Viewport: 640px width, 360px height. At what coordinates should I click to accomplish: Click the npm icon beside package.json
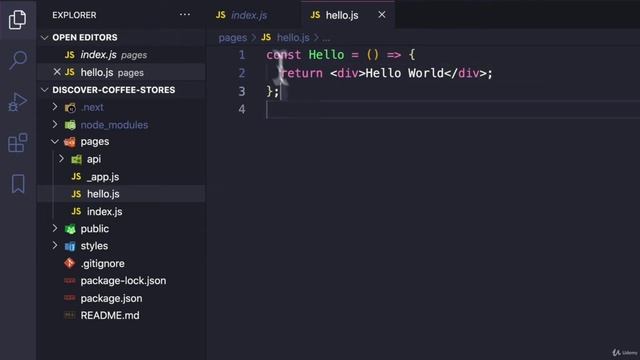point(70,298)
